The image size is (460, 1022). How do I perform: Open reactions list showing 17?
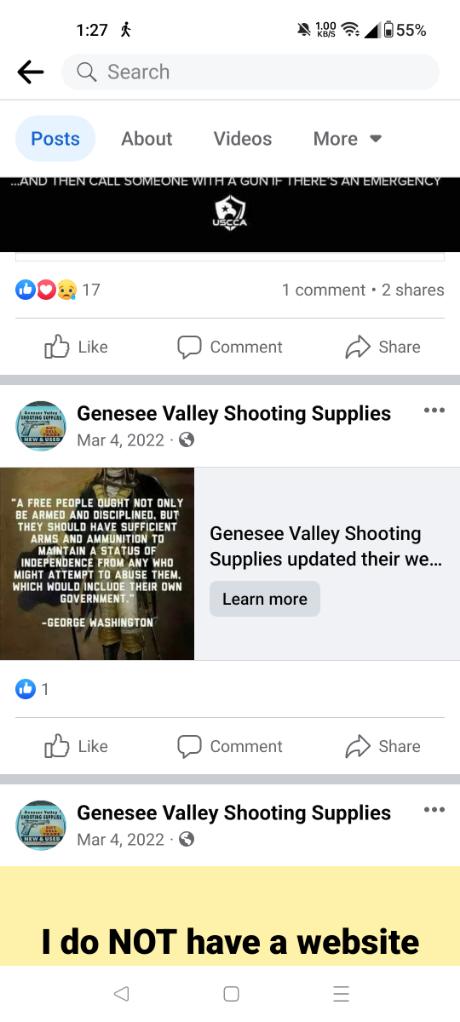coord(57,290)
